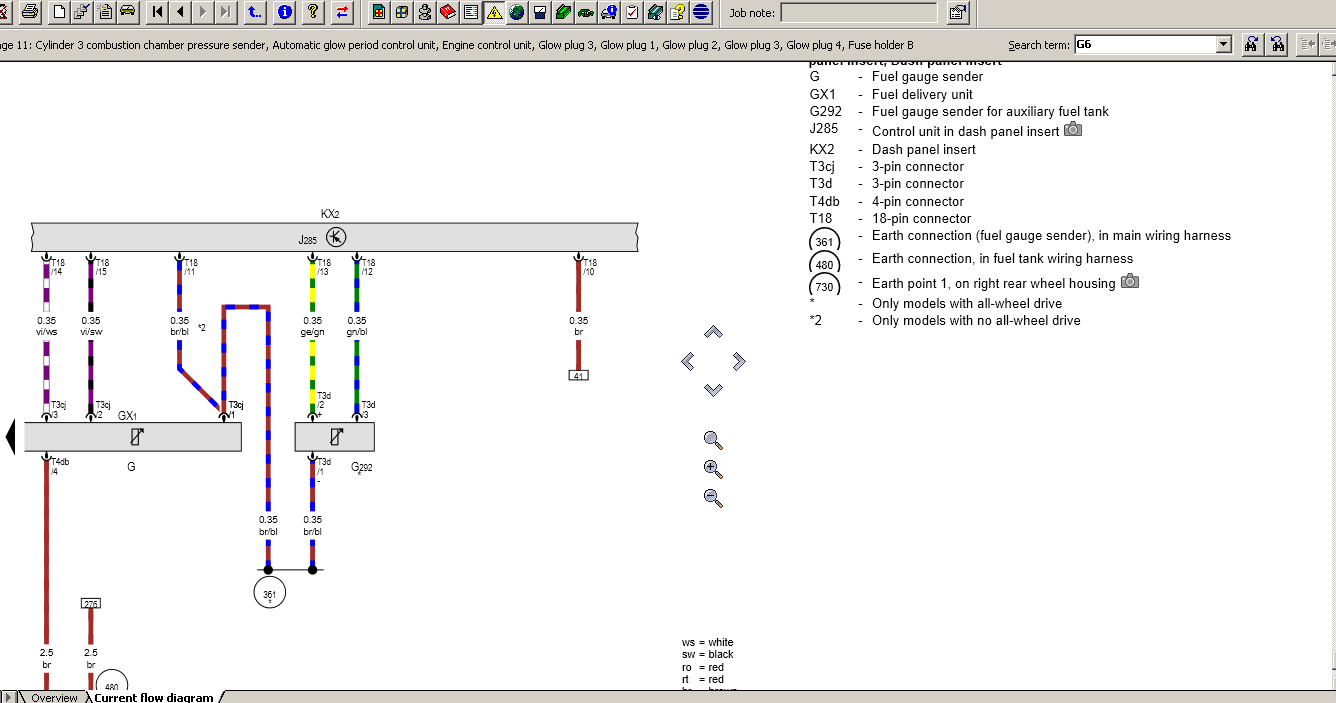Click the blank page toolbar icon
The image size is (1336, 703).
59,12
